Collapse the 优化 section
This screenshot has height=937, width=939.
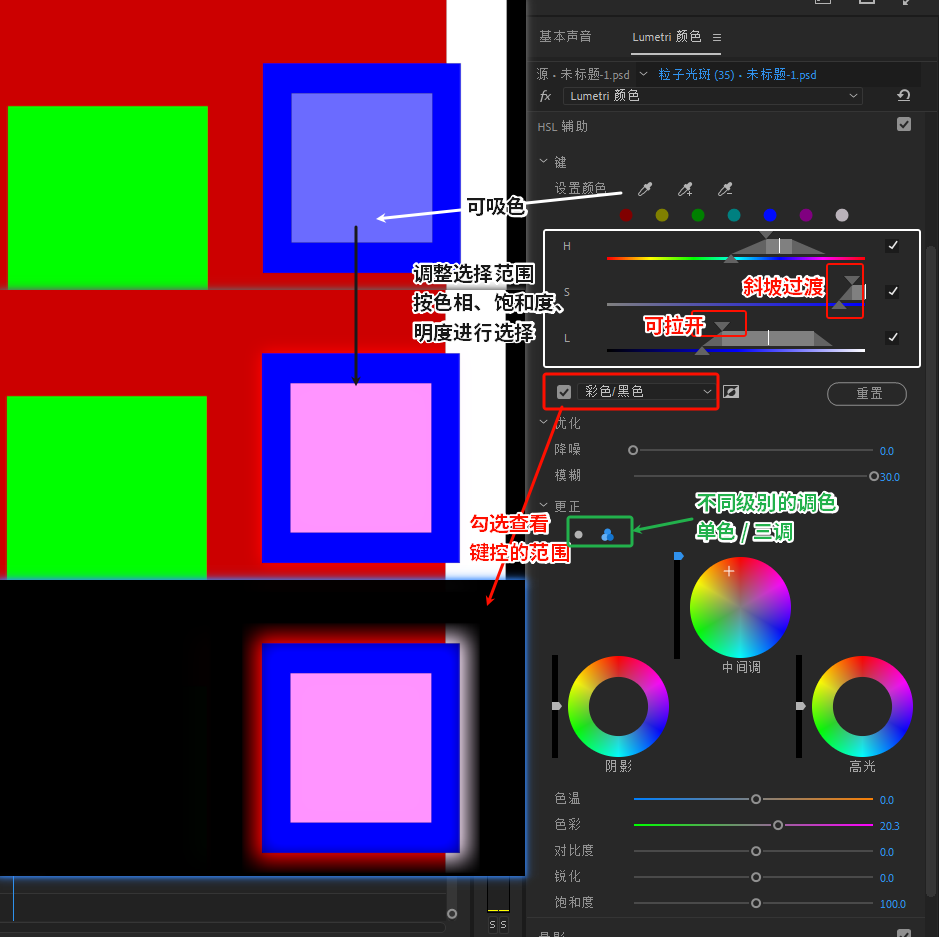click(x=543, y=422)
